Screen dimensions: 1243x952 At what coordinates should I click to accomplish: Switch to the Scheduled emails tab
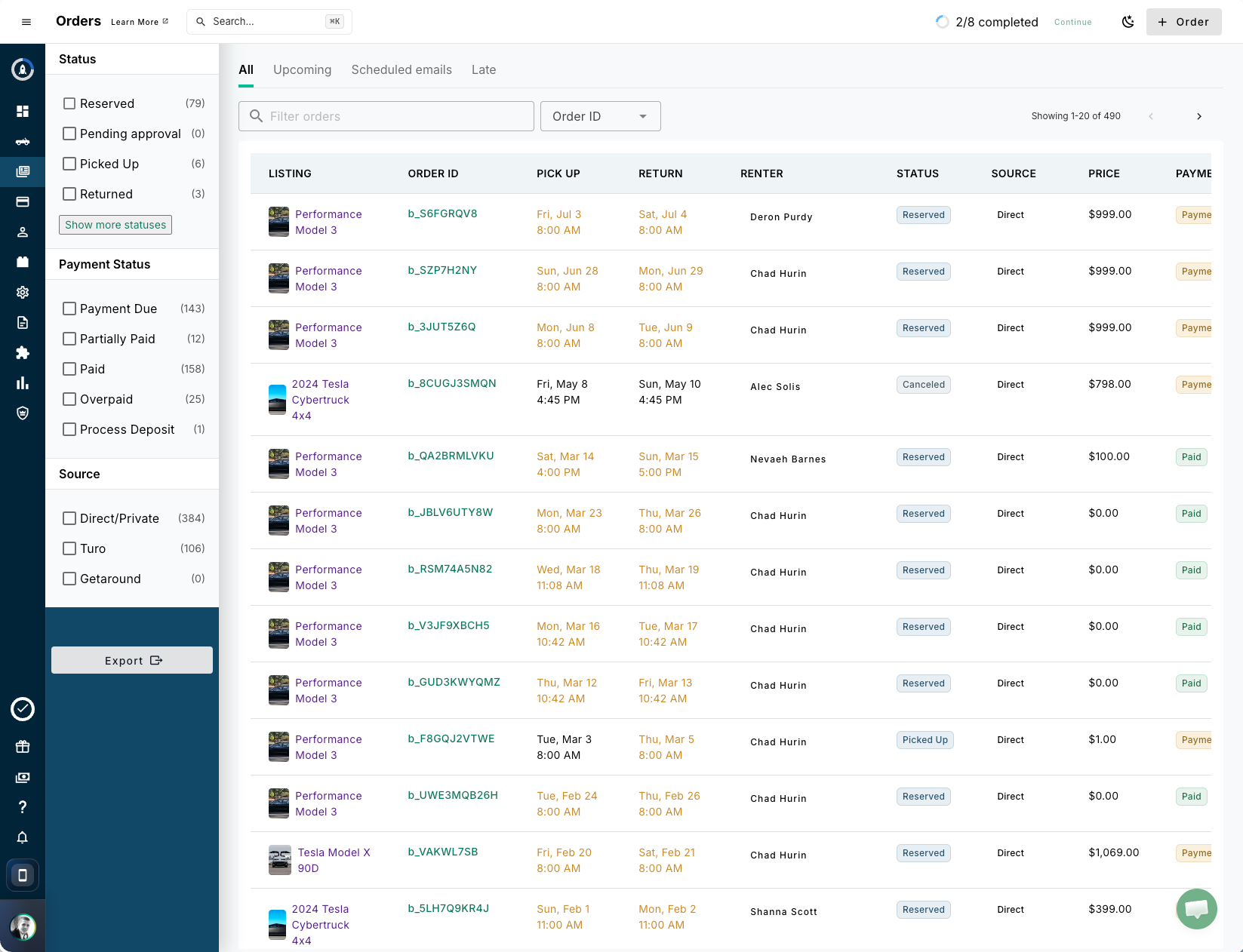(402, 69)
